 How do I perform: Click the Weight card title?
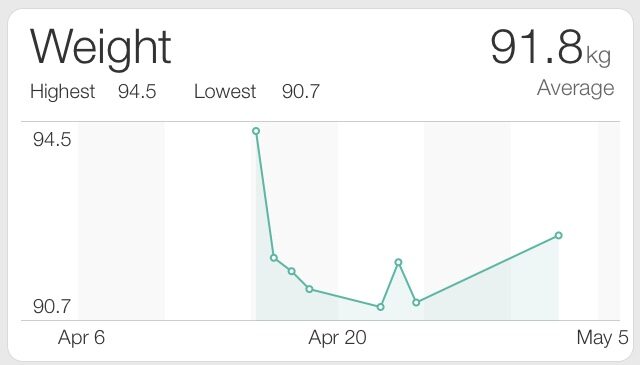pyautogui.click(x=100, y=49)
